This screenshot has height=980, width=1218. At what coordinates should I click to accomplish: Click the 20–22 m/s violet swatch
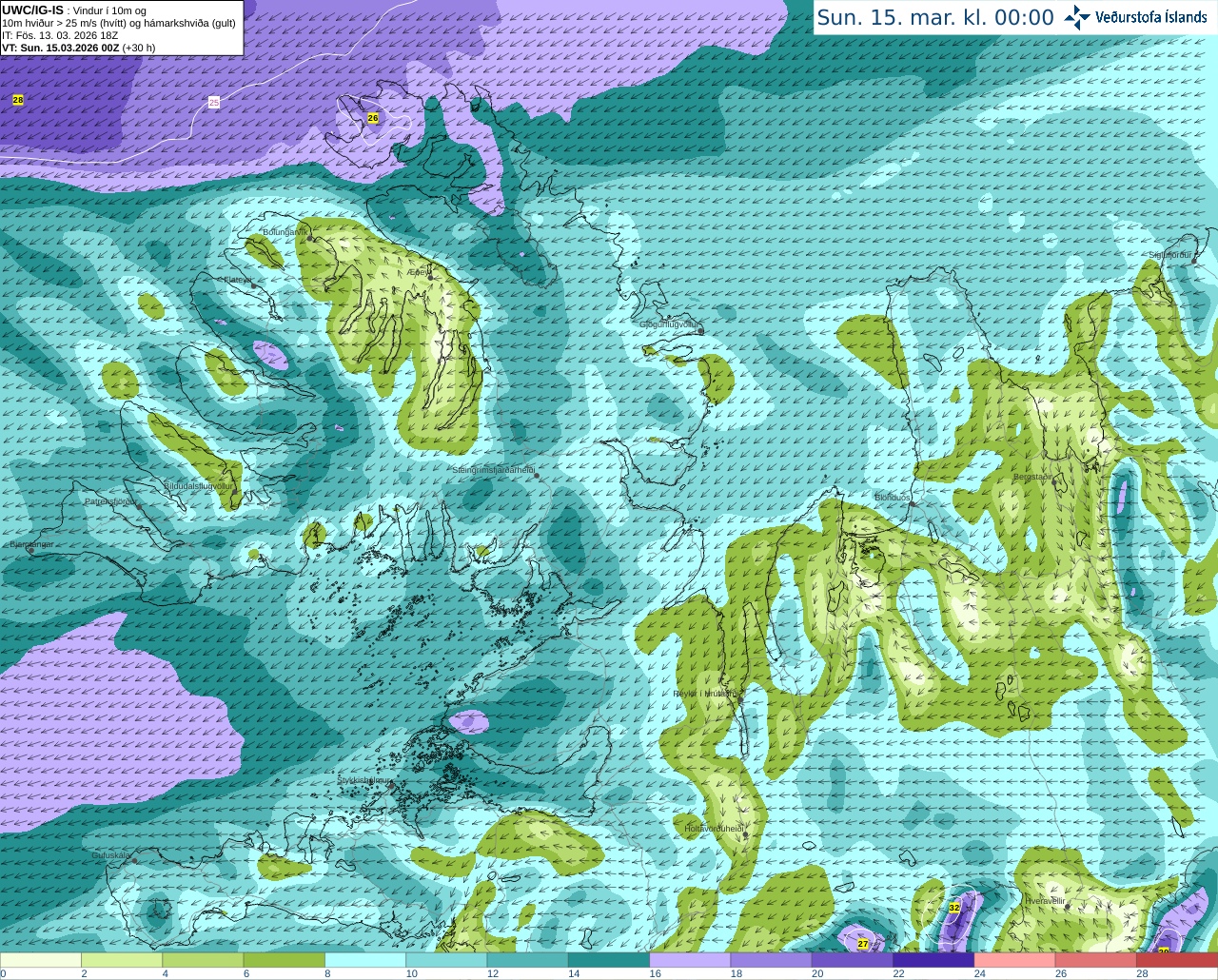coord(853,960)
